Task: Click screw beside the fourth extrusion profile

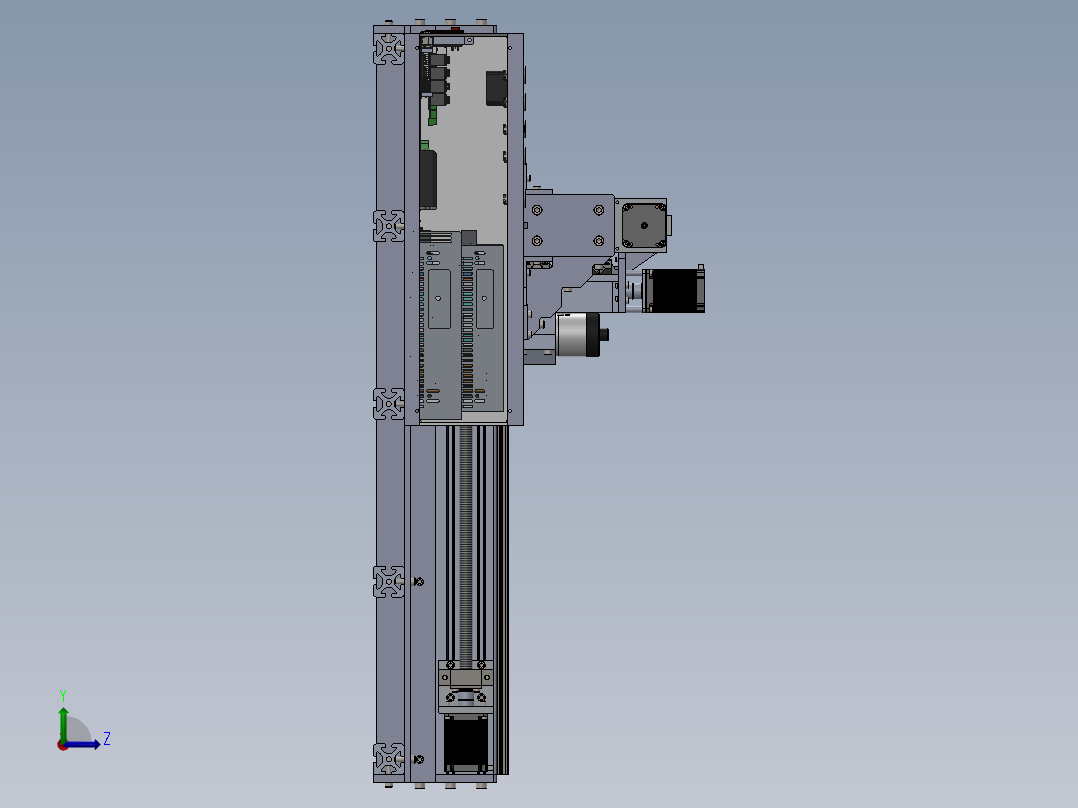Action: pos(418,582)
